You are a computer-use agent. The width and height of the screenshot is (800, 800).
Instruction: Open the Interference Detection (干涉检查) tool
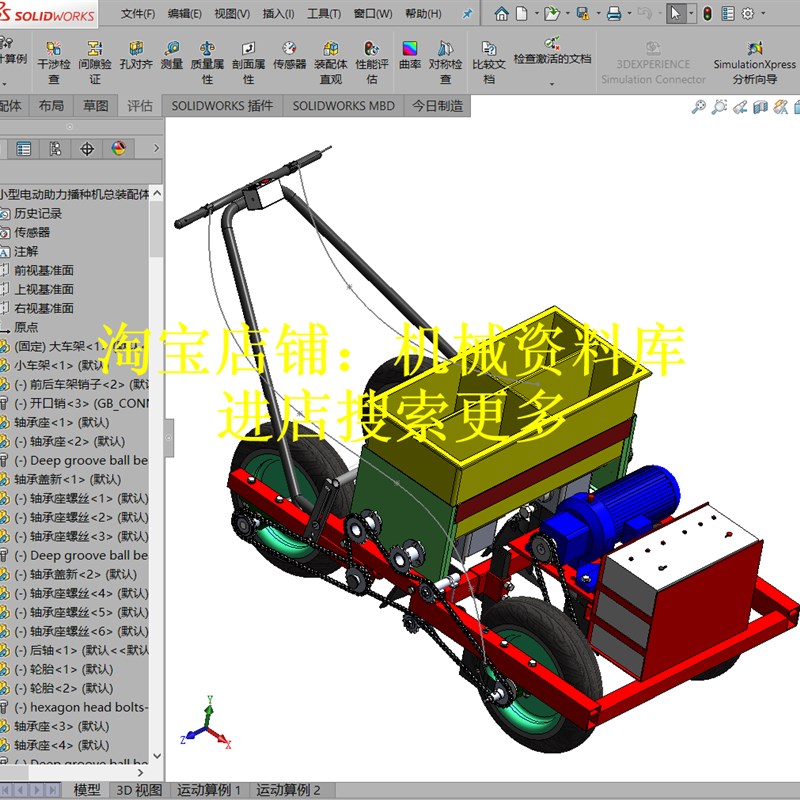click(54, 62)
